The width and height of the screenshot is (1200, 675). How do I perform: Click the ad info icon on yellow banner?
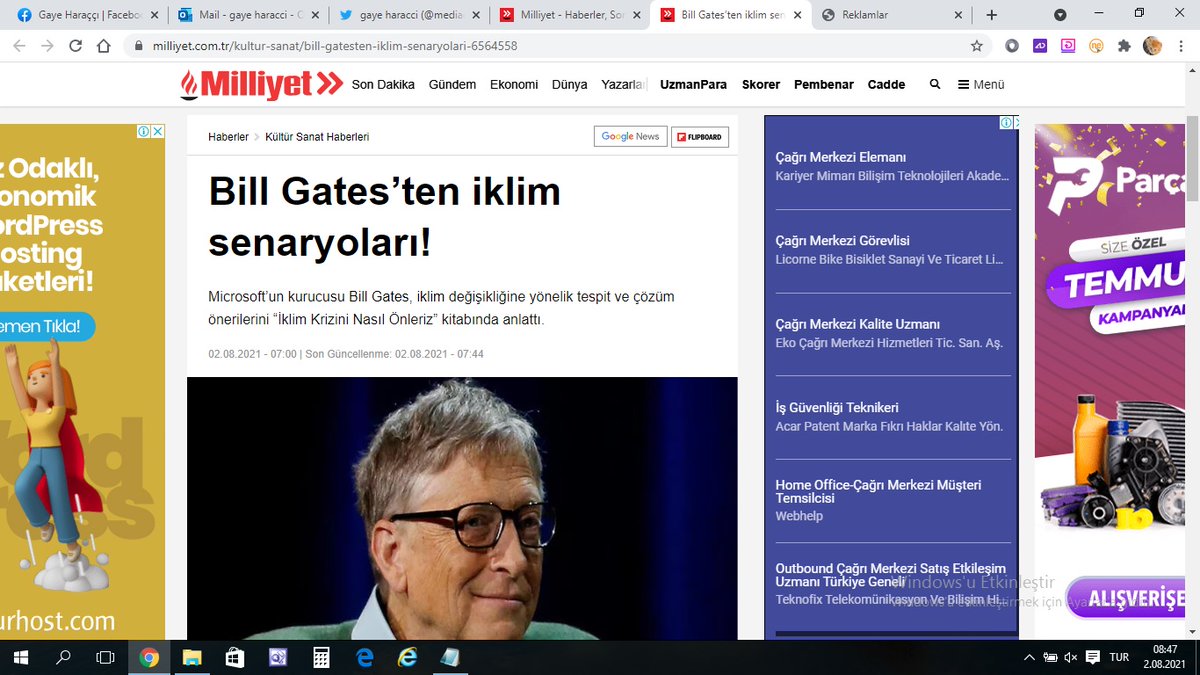144,131
